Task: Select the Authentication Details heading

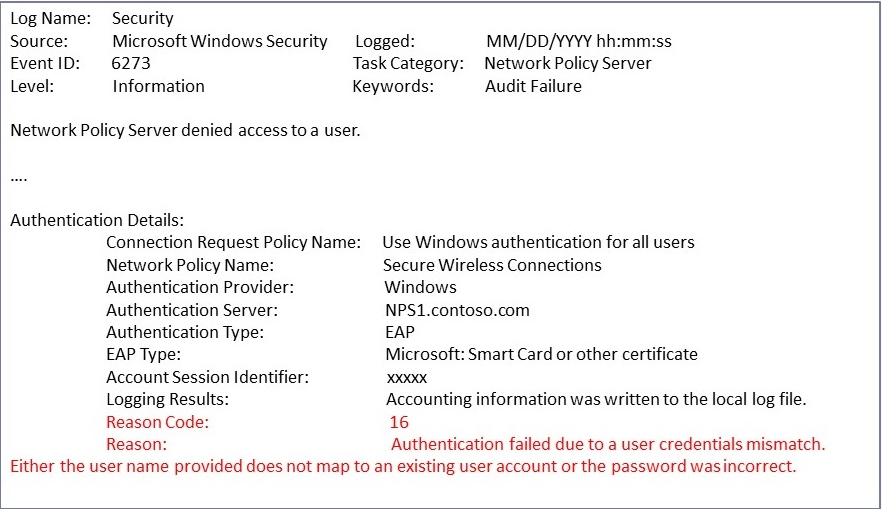Action: 97,220
